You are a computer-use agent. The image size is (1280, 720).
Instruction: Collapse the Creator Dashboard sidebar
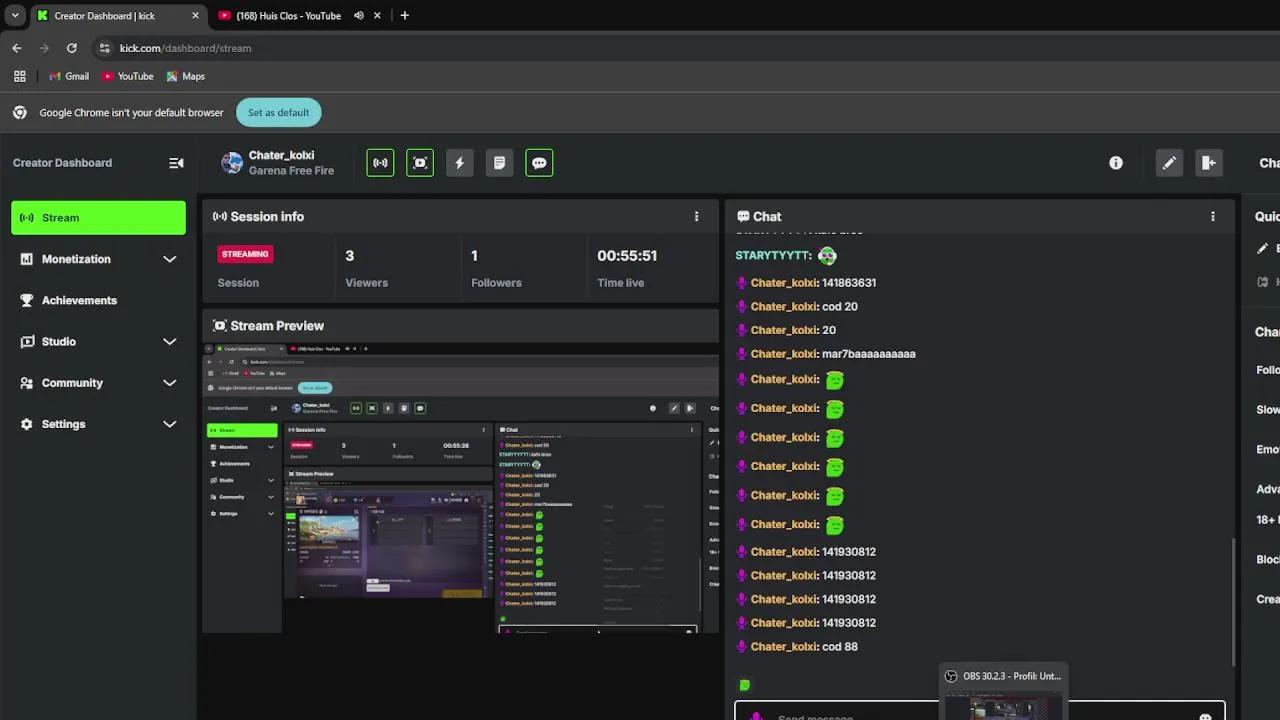[176, 163]
